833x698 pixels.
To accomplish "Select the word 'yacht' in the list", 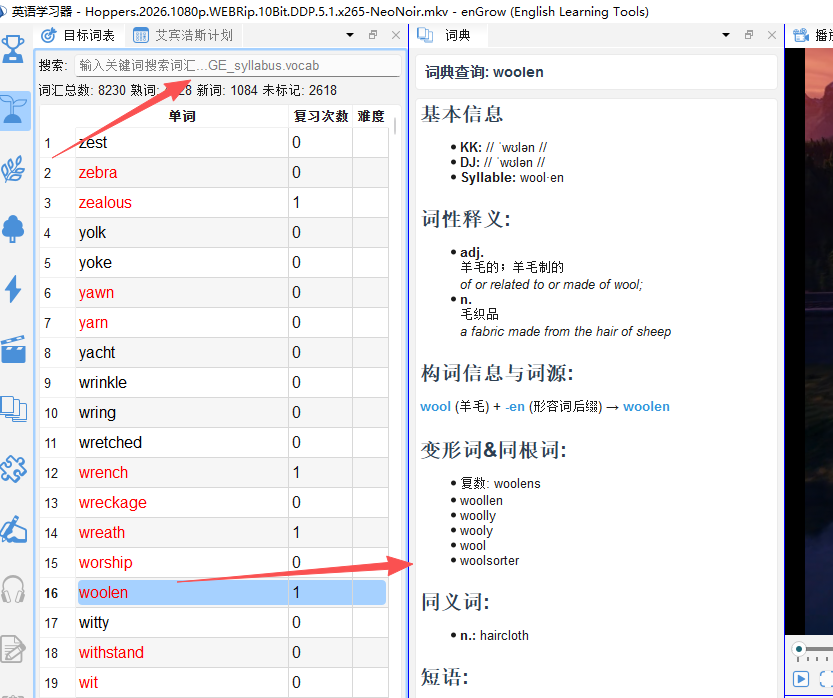I will tap(182, 353).
